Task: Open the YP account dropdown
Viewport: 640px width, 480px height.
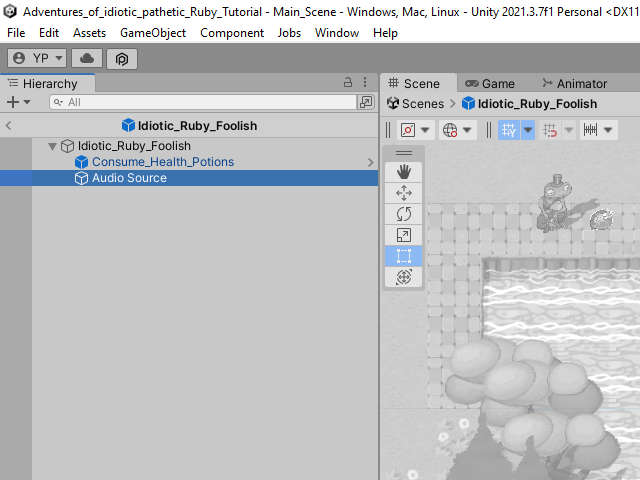Action: pos(37,58)
